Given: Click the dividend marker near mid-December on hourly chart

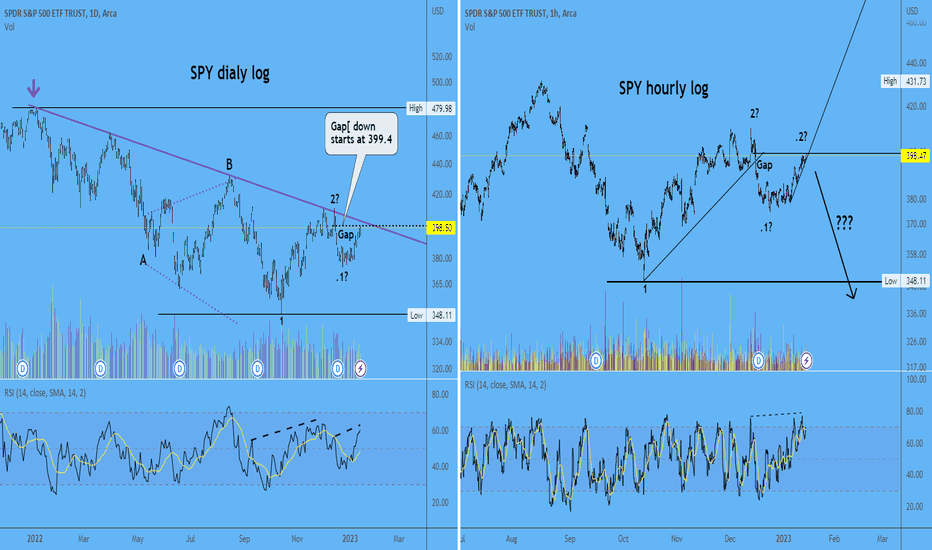Looking at the screenshot, I should [x=758, y=360].
